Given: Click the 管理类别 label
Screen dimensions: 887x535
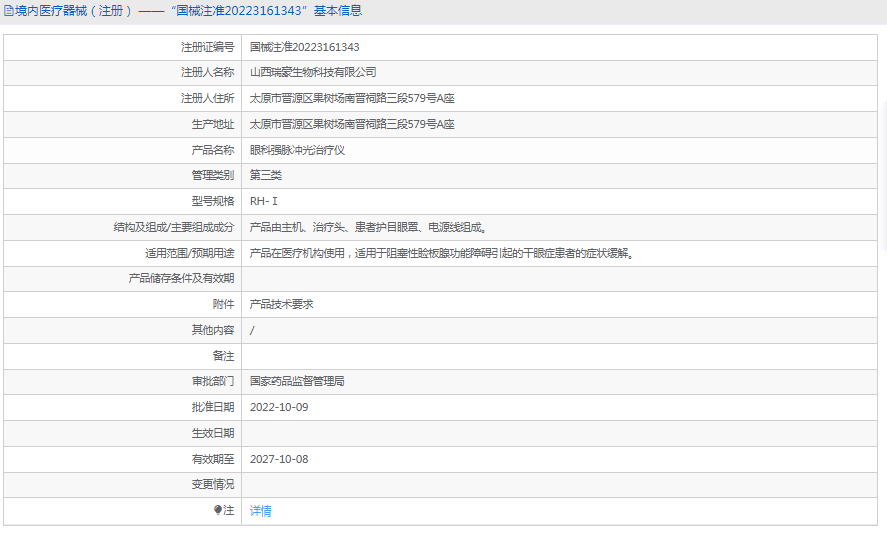Looking at the screenshot, I should tap(213, 175).
